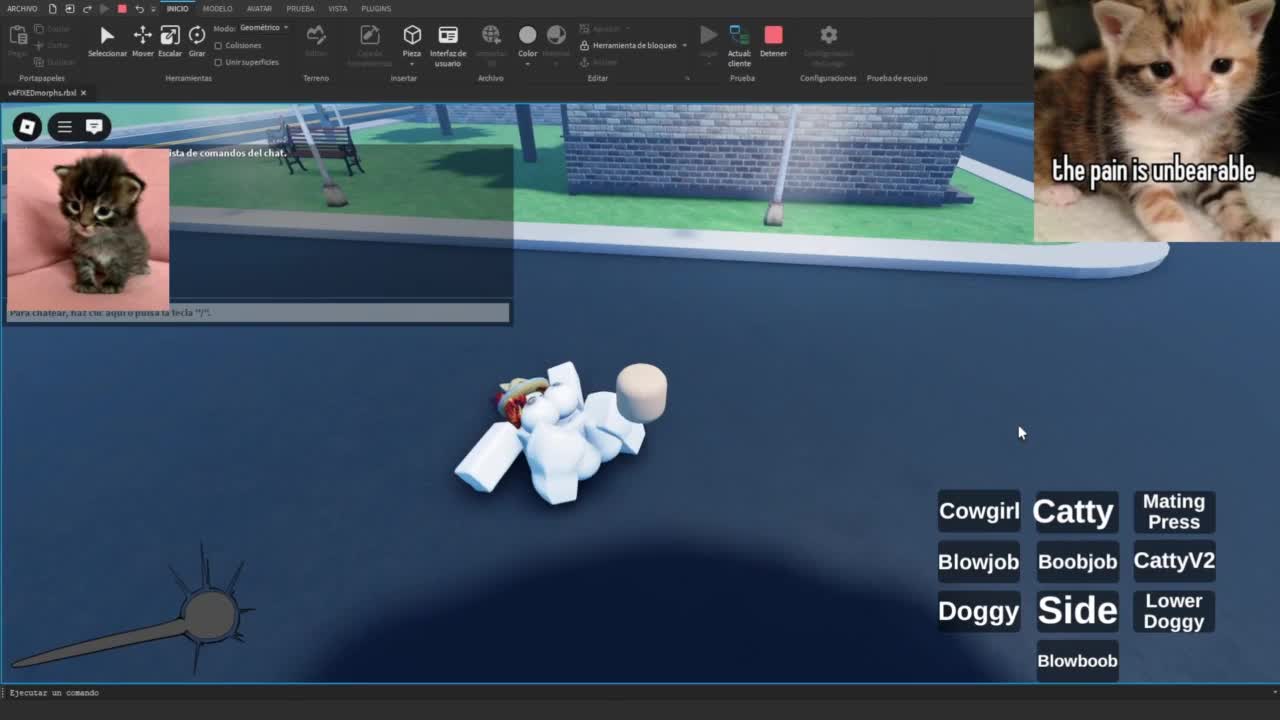Open the Color picker swatch
Viewport: 1280px width, 720px height.
click(x=527, y=36)
